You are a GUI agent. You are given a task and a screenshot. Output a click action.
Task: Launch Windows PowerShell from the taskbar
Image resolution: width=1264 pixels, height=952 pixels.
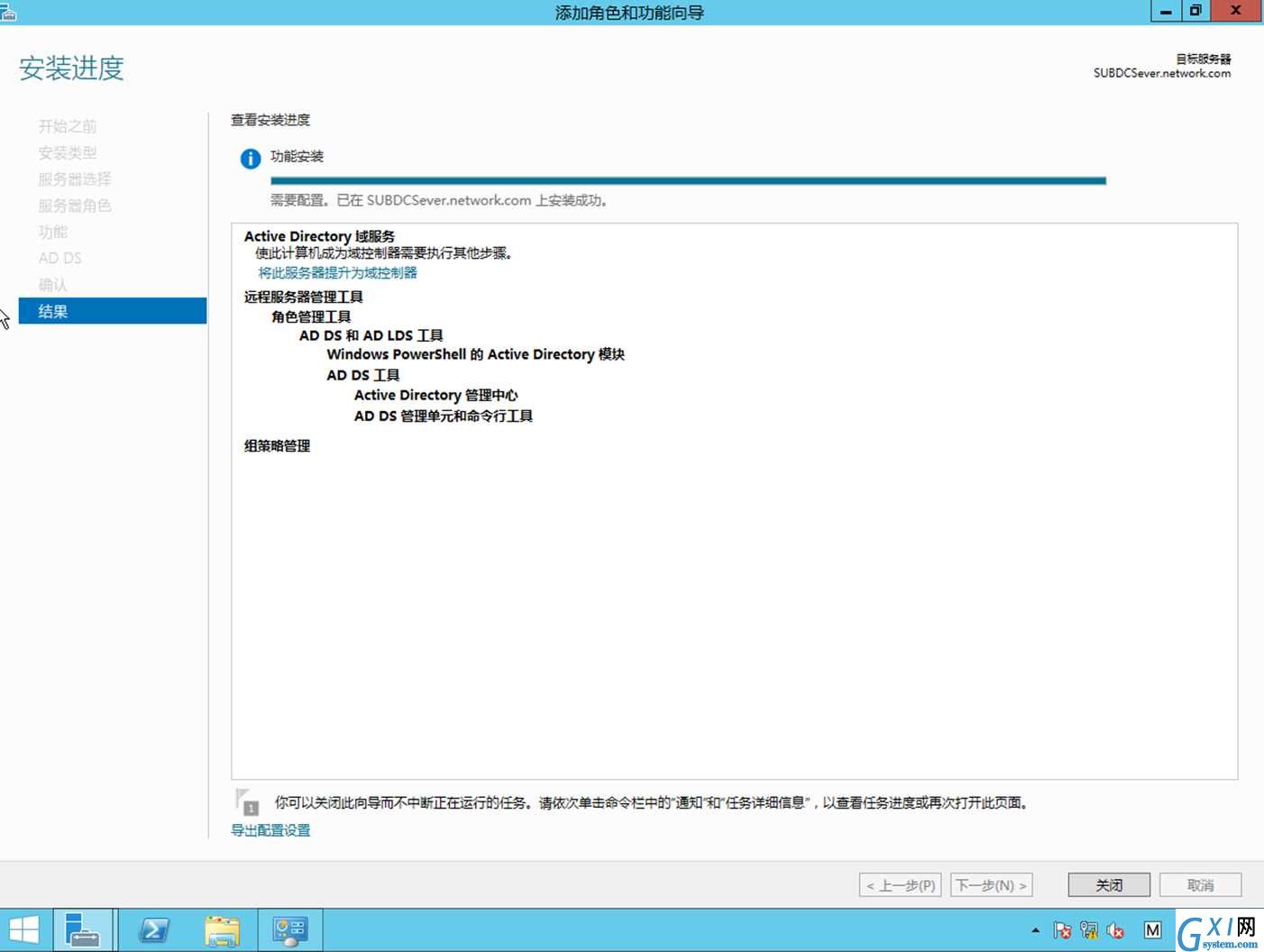tap(155, 929)
